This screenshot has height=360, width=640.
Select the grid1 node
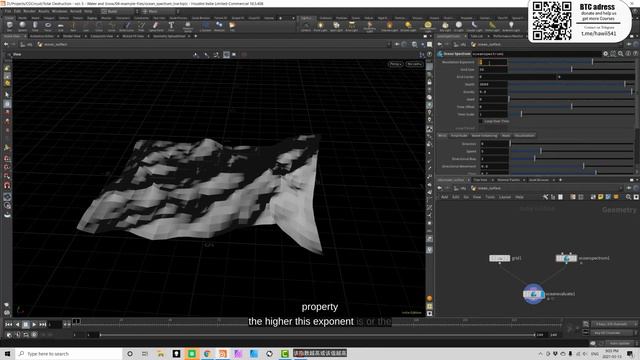tap(500, 258)
